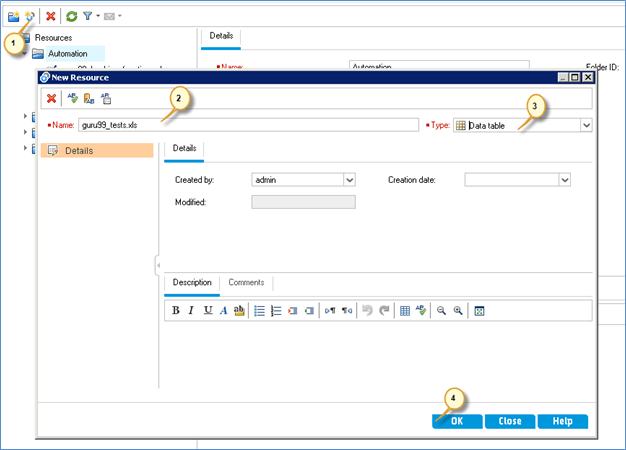The image size is (626, 450).
Task: Click the New Resource star icon
Action: 29,16
